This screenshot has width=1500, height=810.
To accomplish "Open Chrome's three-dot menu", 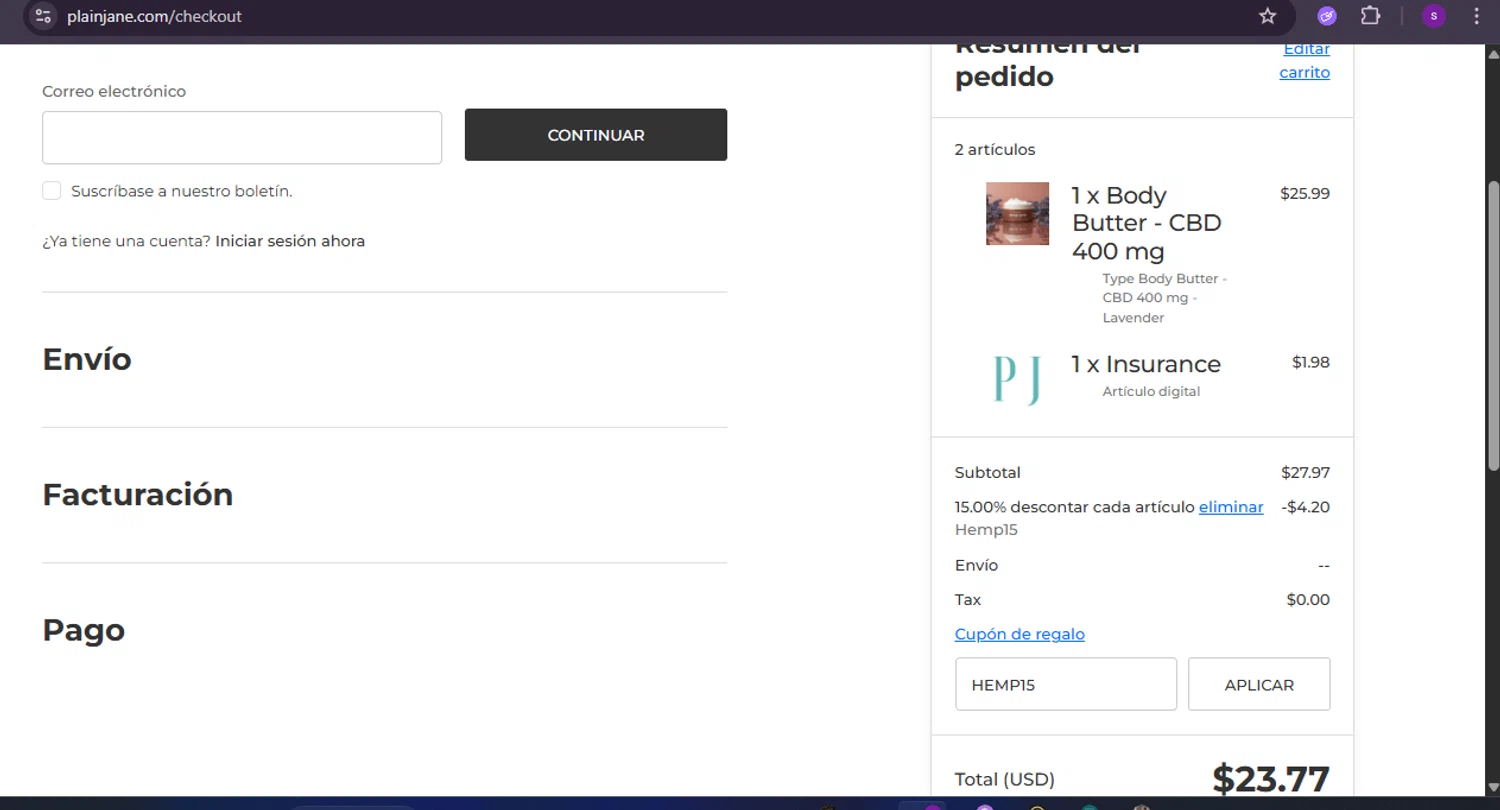I will tap(1478, 16).
